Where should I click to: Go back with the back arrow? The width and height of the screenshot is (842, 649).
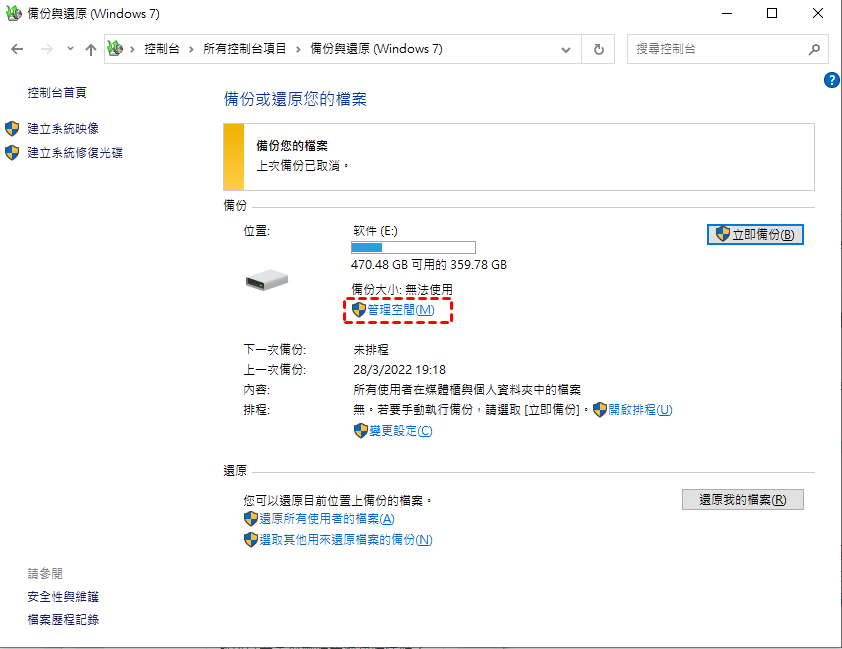point(17,49)
